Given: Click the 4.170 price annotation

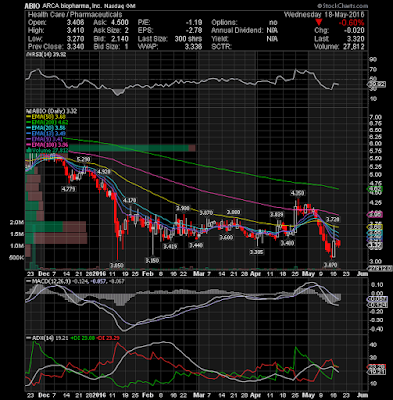Looking at the screenshot, I should pos(129,200).
